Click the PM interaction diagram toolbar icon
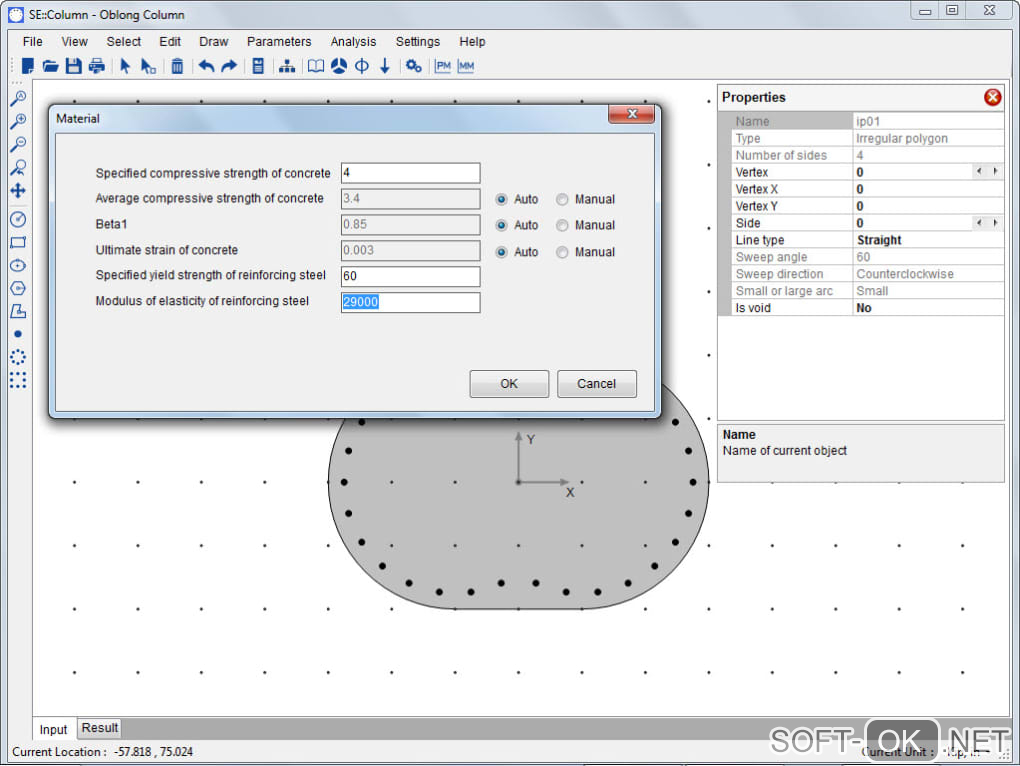 (x=442, y=66)
